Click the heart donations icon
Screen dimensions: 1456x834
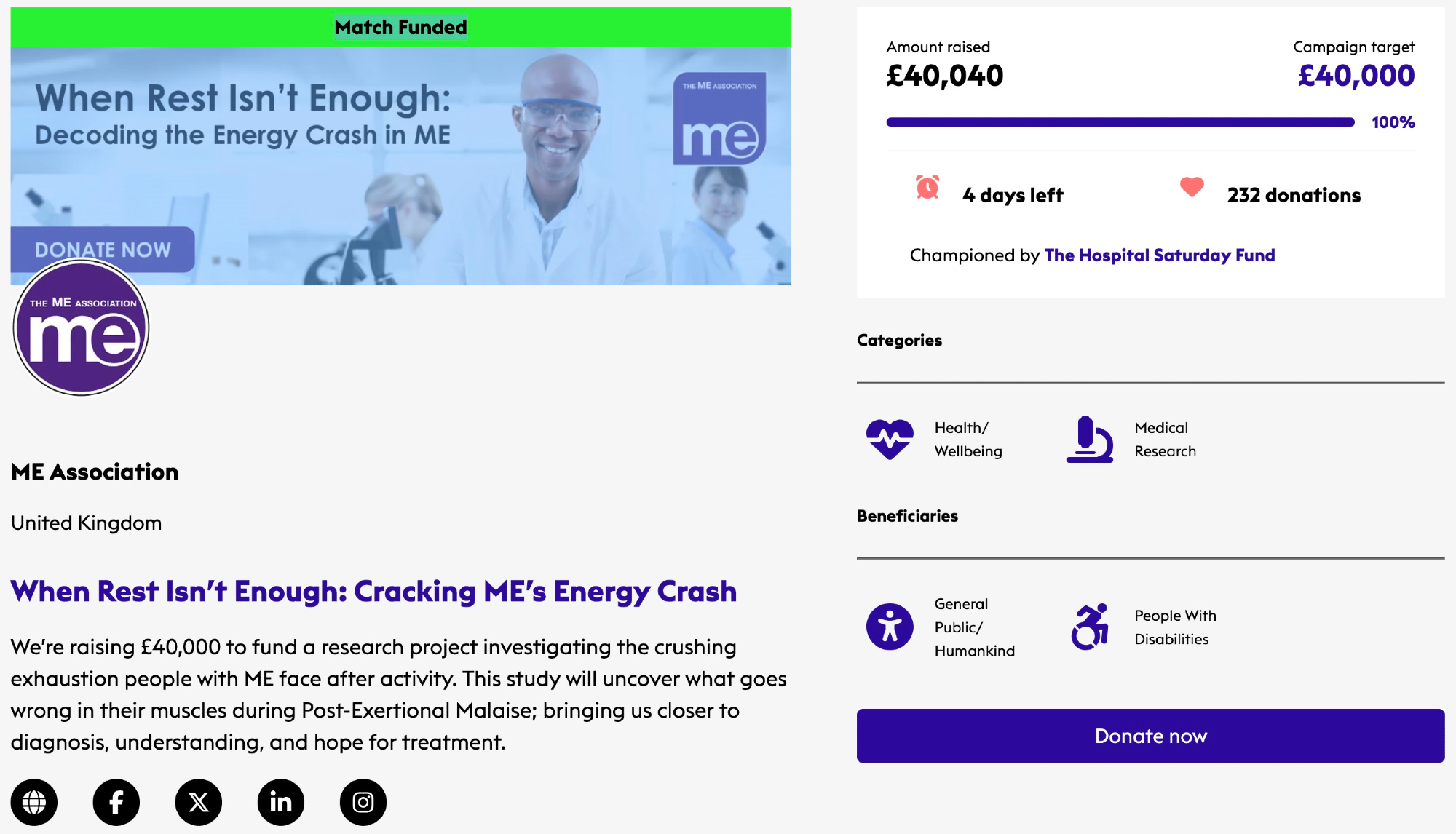pyautogui.click(x=1192, y=187)
